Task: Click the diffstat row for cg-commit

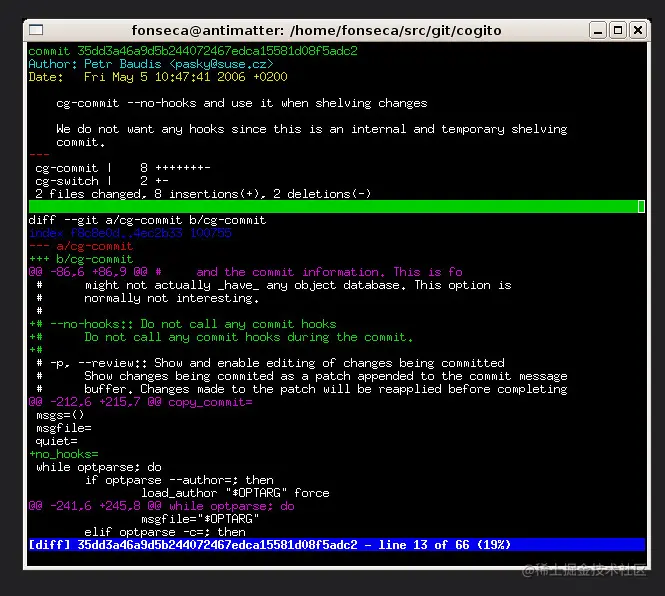Action: [123, 168]
